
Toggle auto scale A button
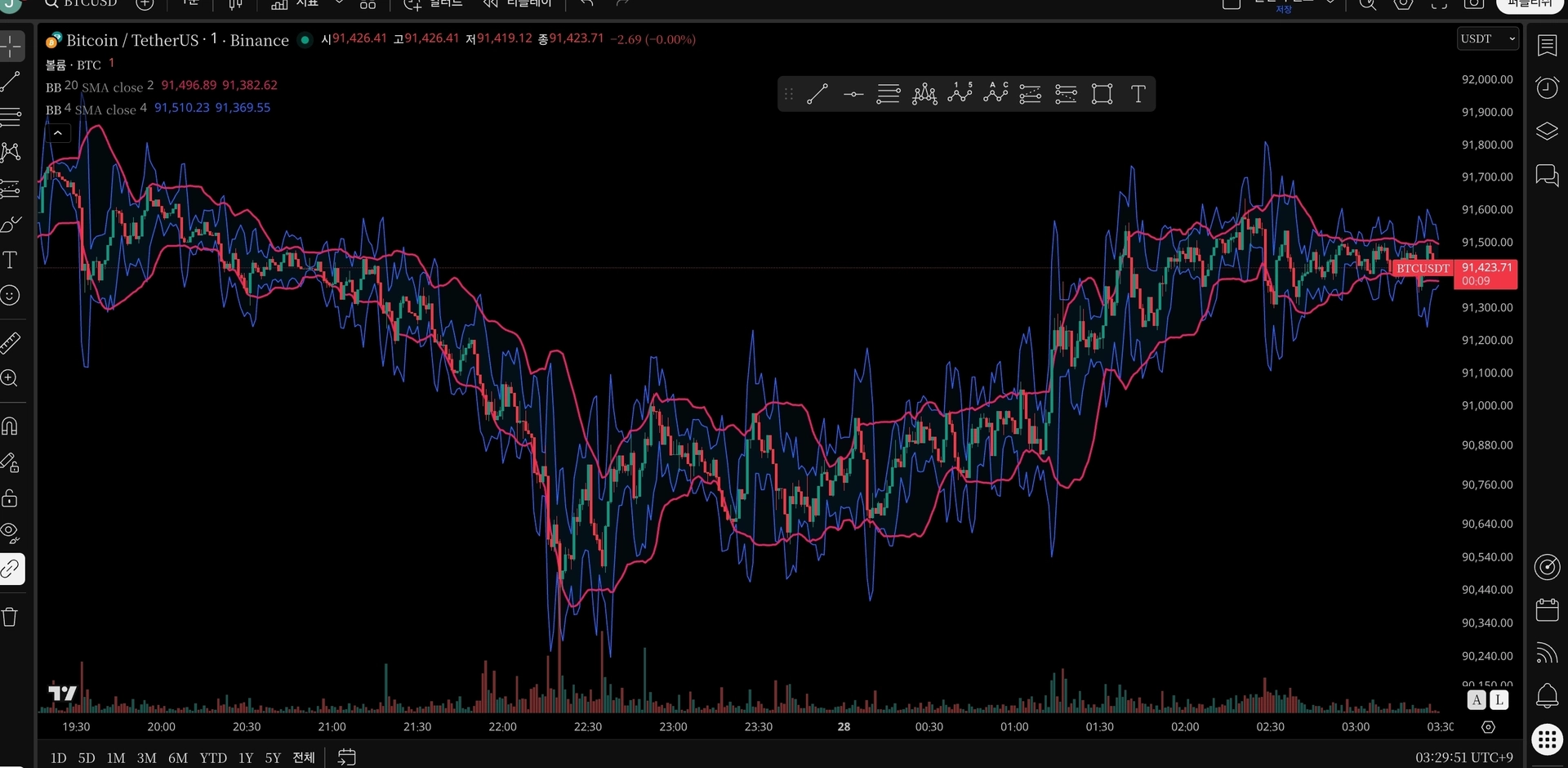coord(1477,700)
